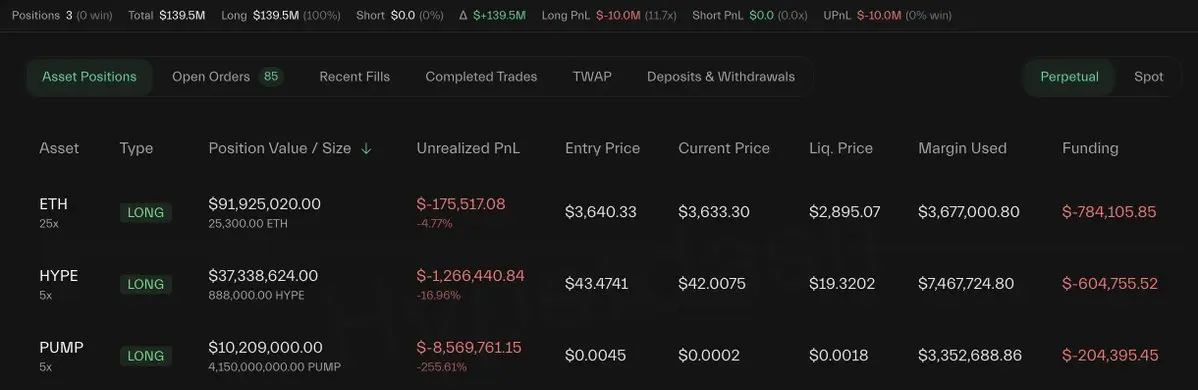Screen dimensions: 1198x390
Task: Click the PUMP asset name
Action: [x=61, y=348]
